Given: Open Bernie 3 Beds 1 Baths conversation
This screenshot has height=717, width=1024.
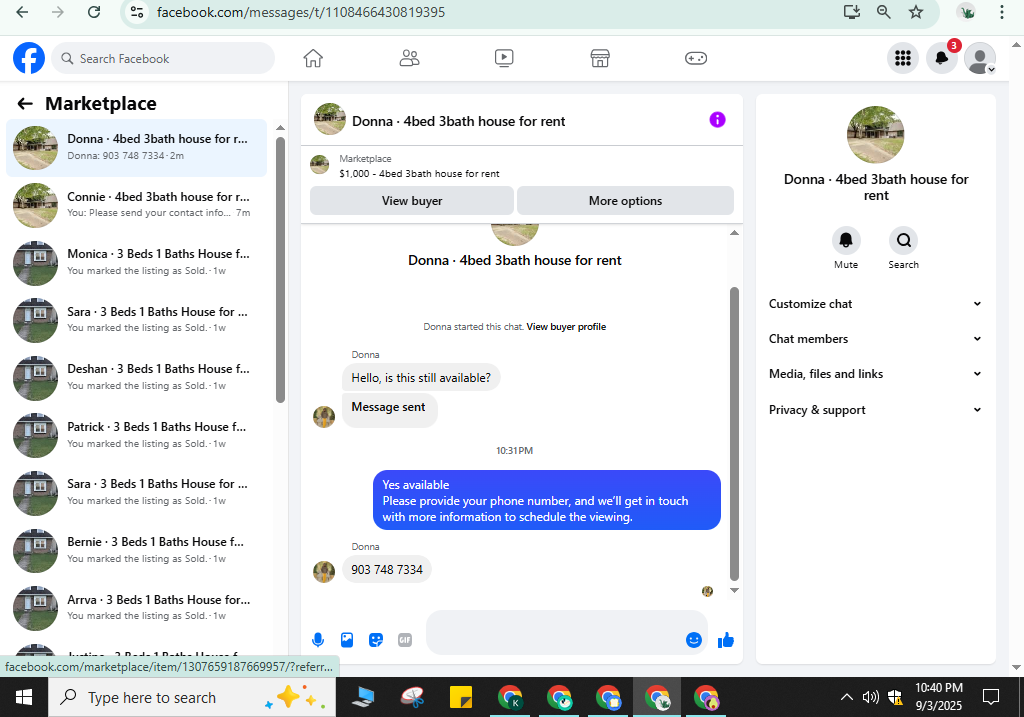Looking at the screenshot, I should pyautogui.click(x=136, y=550).
